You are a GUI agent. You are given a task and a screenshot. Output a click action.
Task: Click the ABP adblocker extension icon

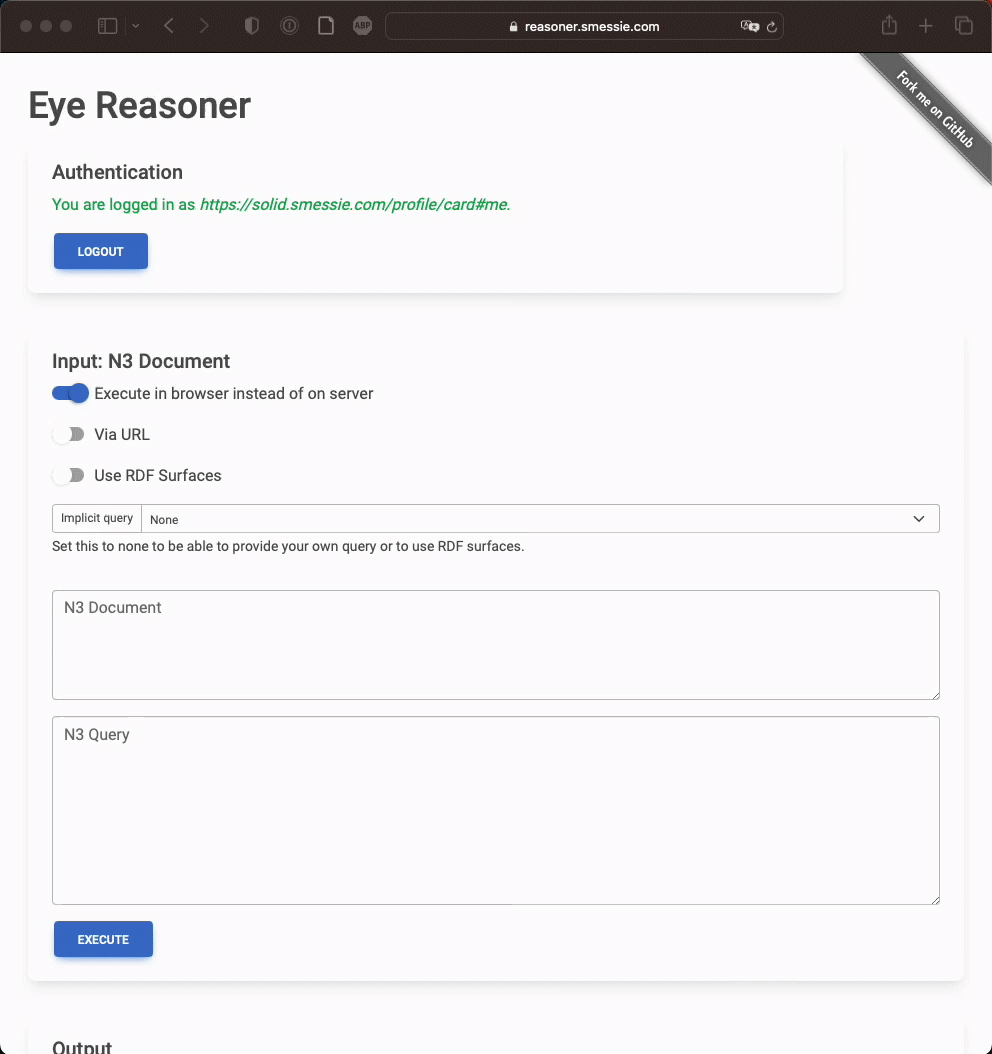tap(362, 27)
